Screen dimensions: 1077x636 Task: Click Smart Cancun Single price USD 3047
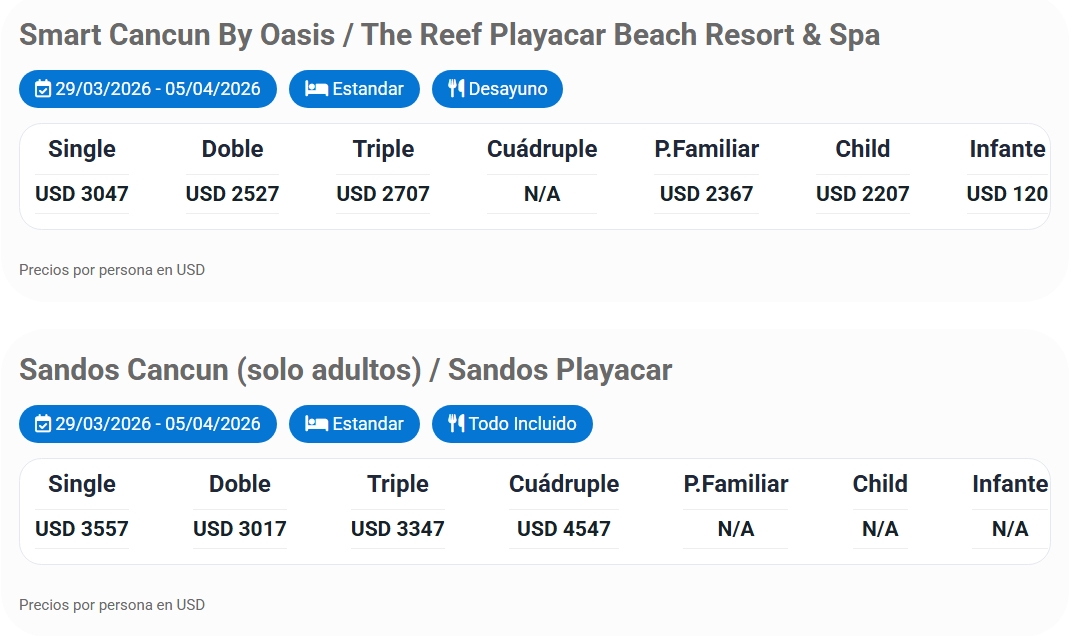pos(82,194)
